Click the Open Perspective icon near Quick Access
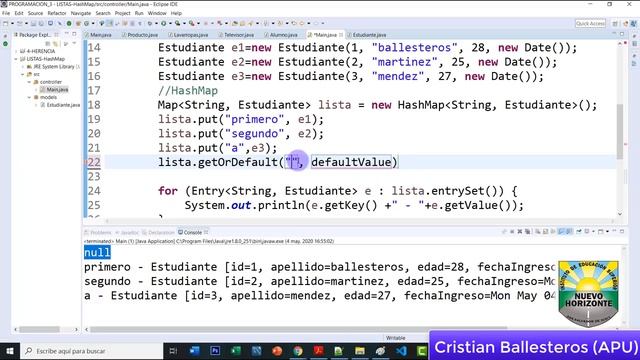Viewport: 640px width, 360px height. (x=615, y=24)
